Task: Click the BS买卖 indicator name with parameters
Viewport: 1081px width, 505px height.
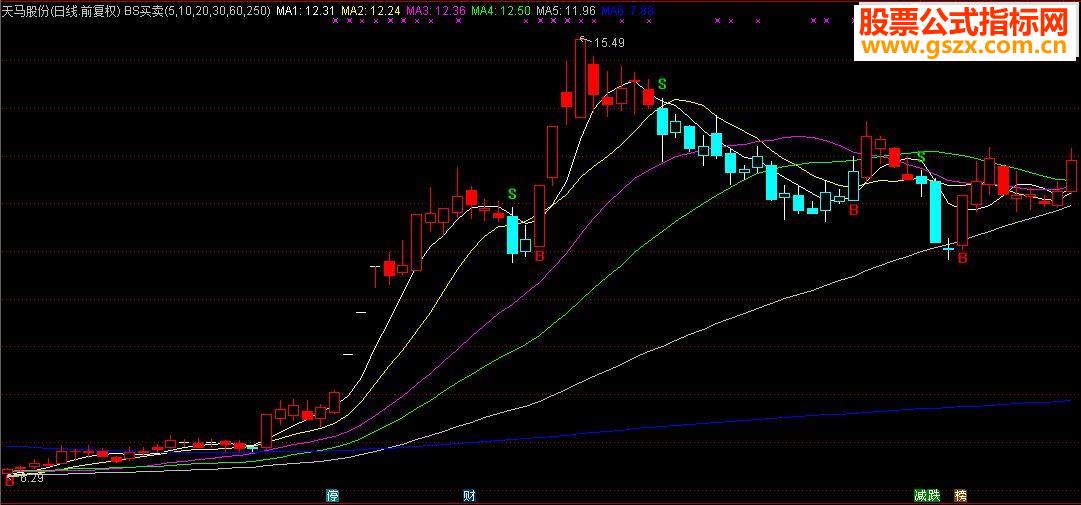Action: [x=197, y=11]
